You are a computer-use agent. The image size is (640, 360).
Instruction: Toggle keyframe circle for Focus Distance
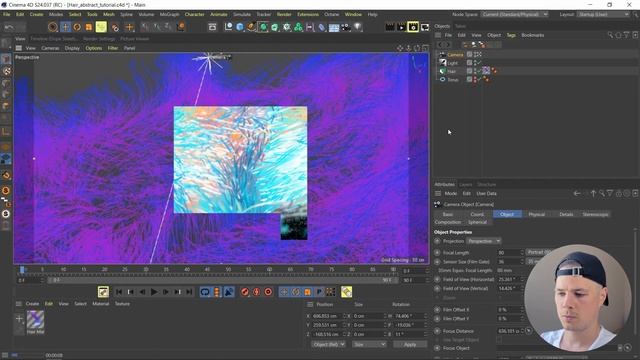[x=437, y=331]
